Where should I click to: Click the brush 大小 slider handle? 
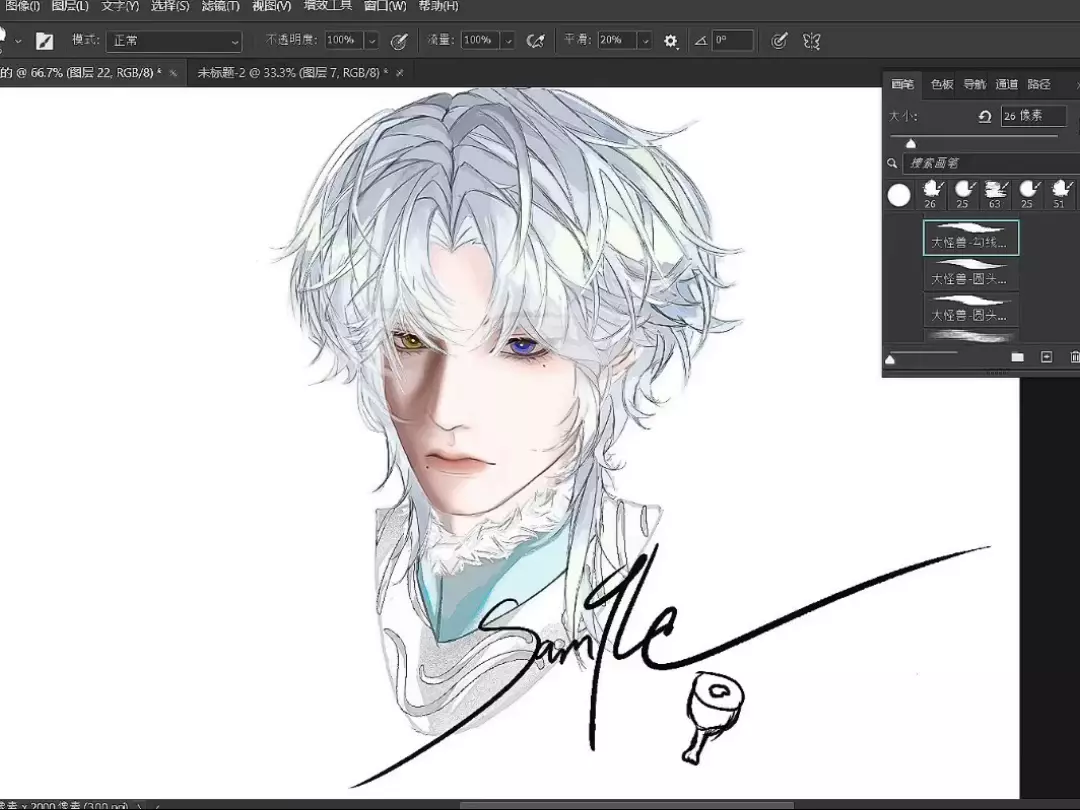(911, 143)
